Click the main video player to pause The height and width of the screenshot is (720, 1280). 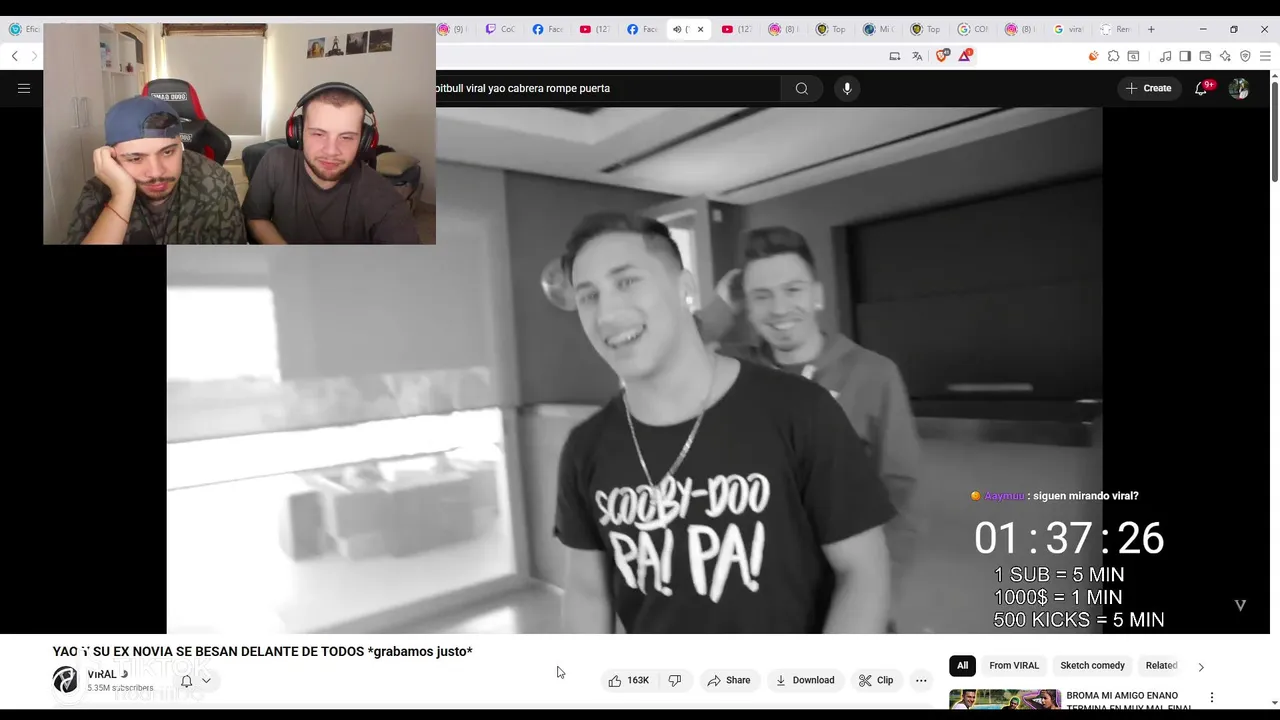[634, 370]
